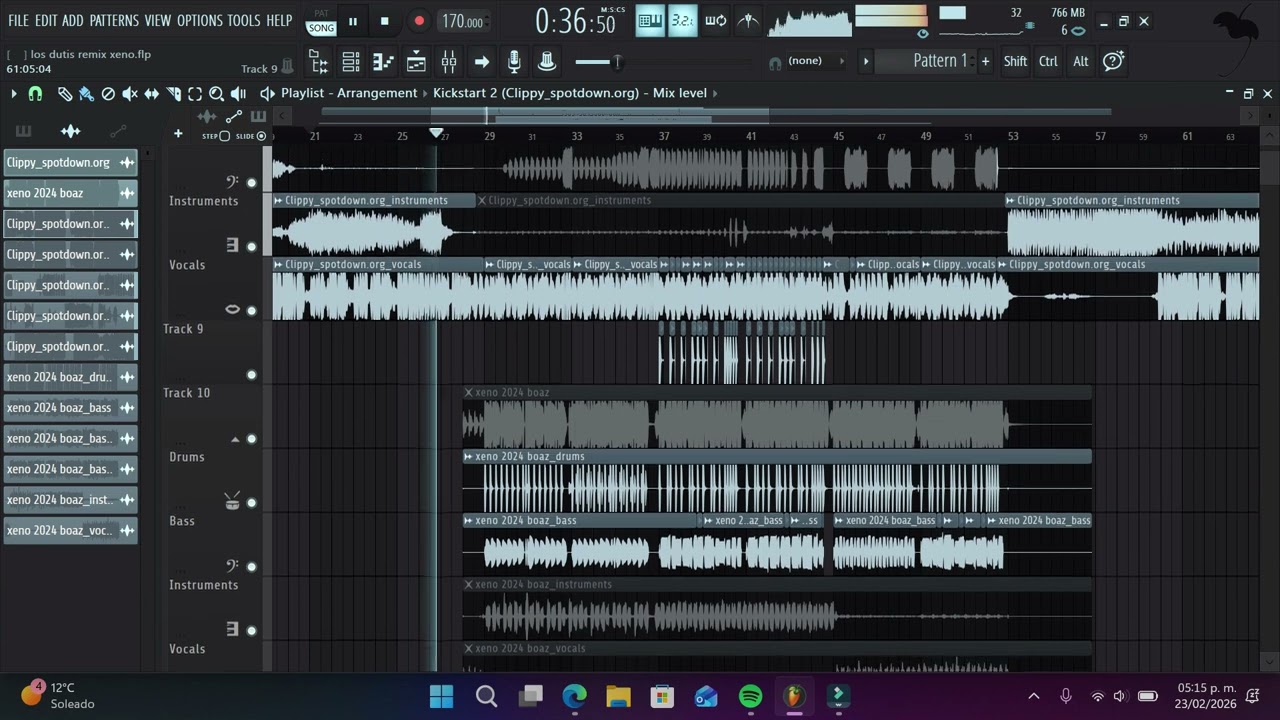1280x720 pixels.
Task: Toggle the SLIDE mode
Action: [251, 136]
